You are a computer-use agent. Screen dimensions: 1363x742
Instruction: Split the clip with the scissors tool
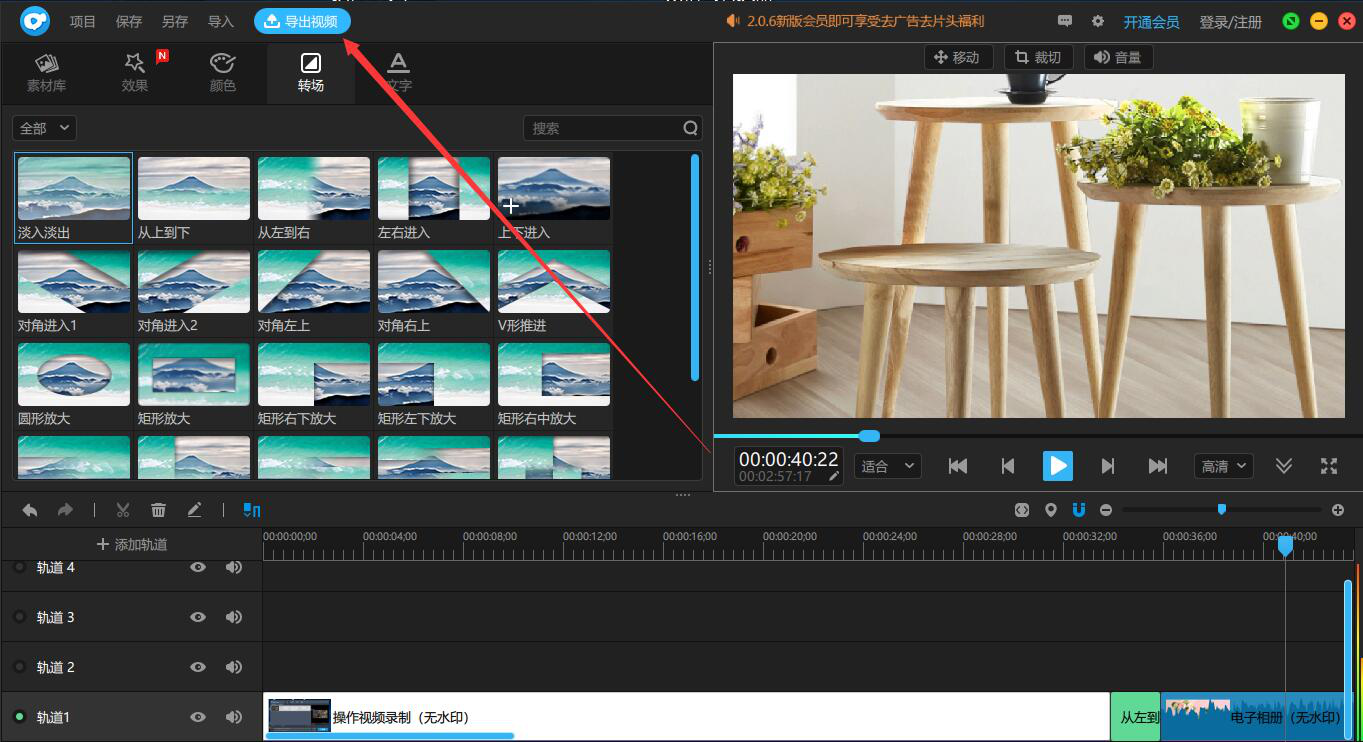[x=123, y=510]
